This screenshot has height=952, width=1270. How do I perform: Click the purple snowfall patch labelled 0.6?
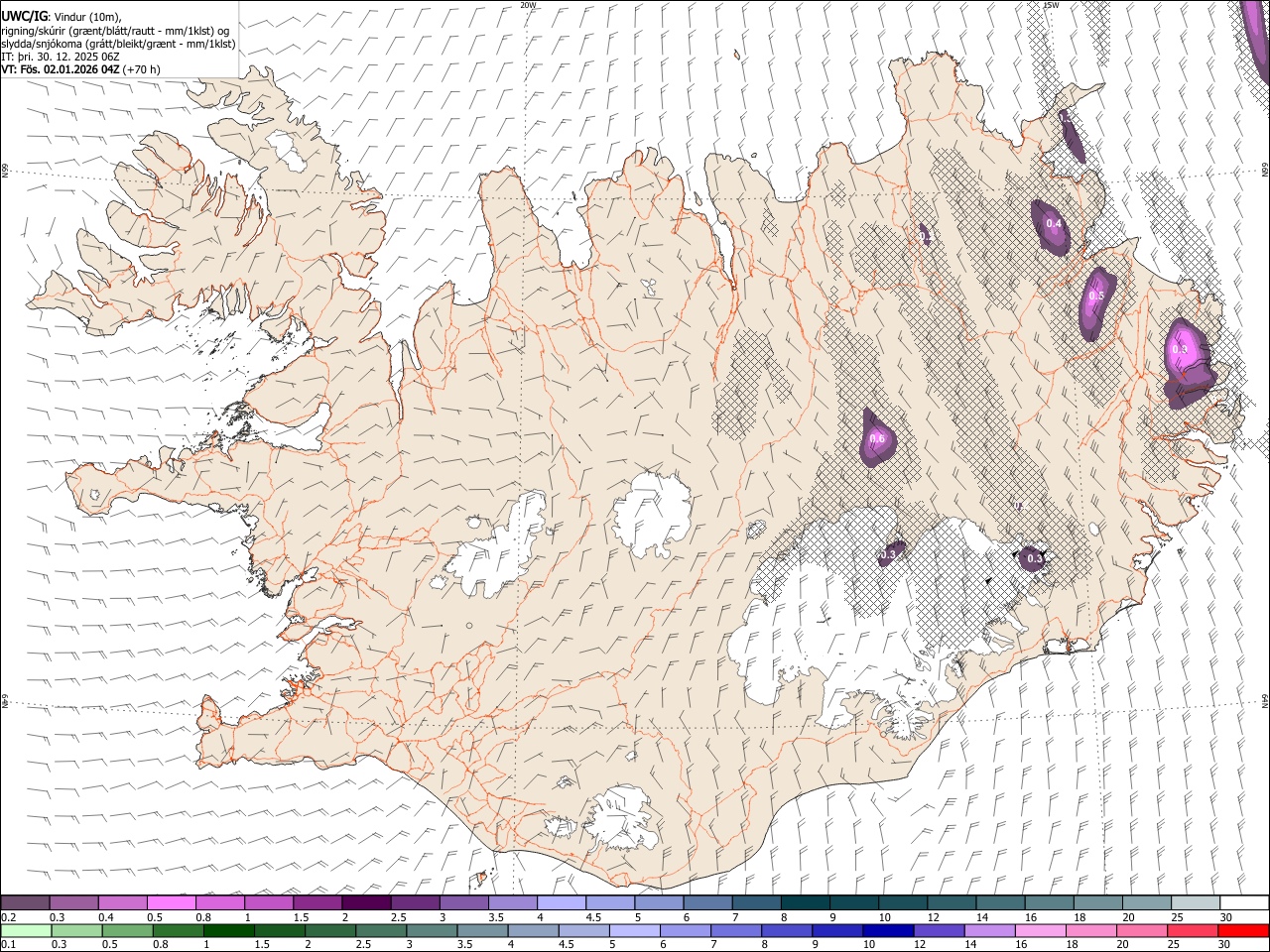(877, 438)
